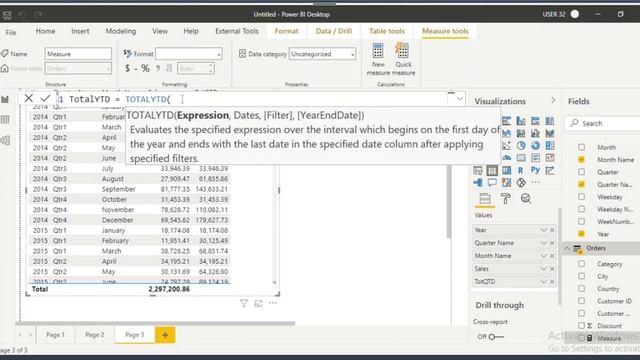Switch to Report view in left sidebar
The width and height of the screenshot is (640, 360).
(5, 99)
